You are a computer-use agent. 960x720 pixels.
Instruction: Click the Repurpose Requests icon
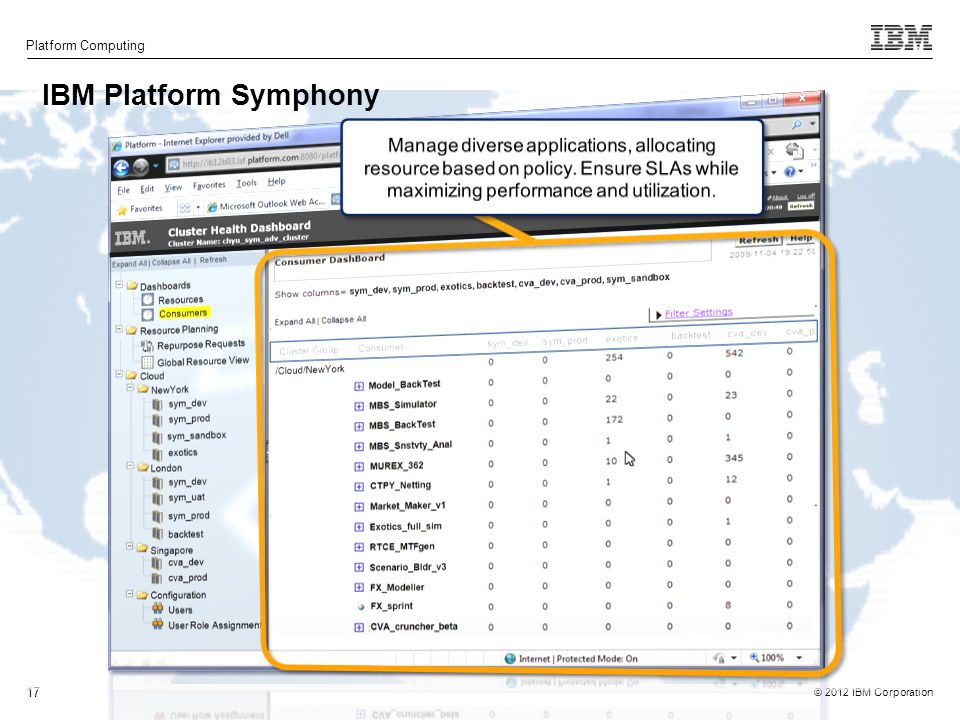click(x=147, y=347)
